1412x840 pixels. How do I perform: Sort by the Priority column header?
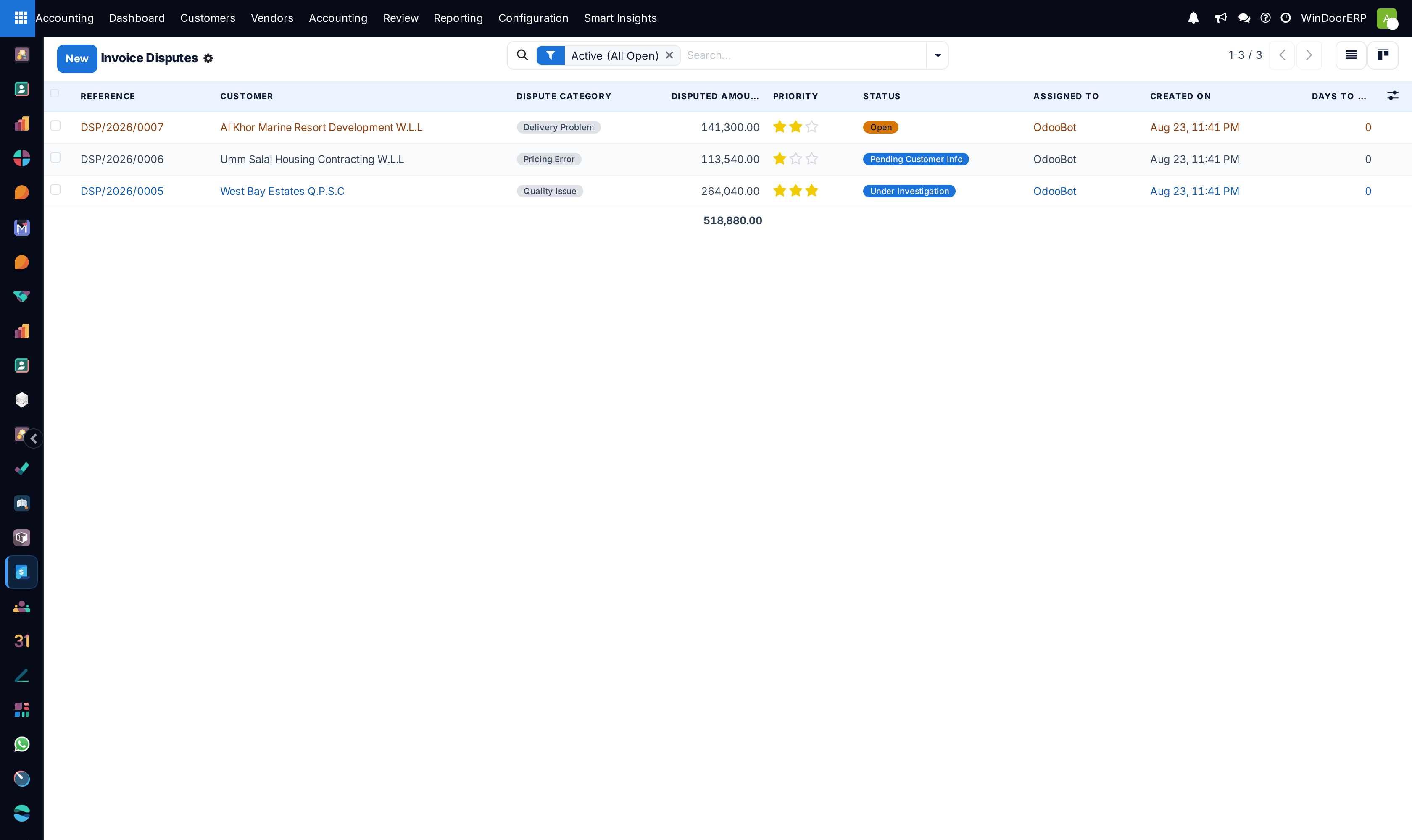[x=795, y=96]
